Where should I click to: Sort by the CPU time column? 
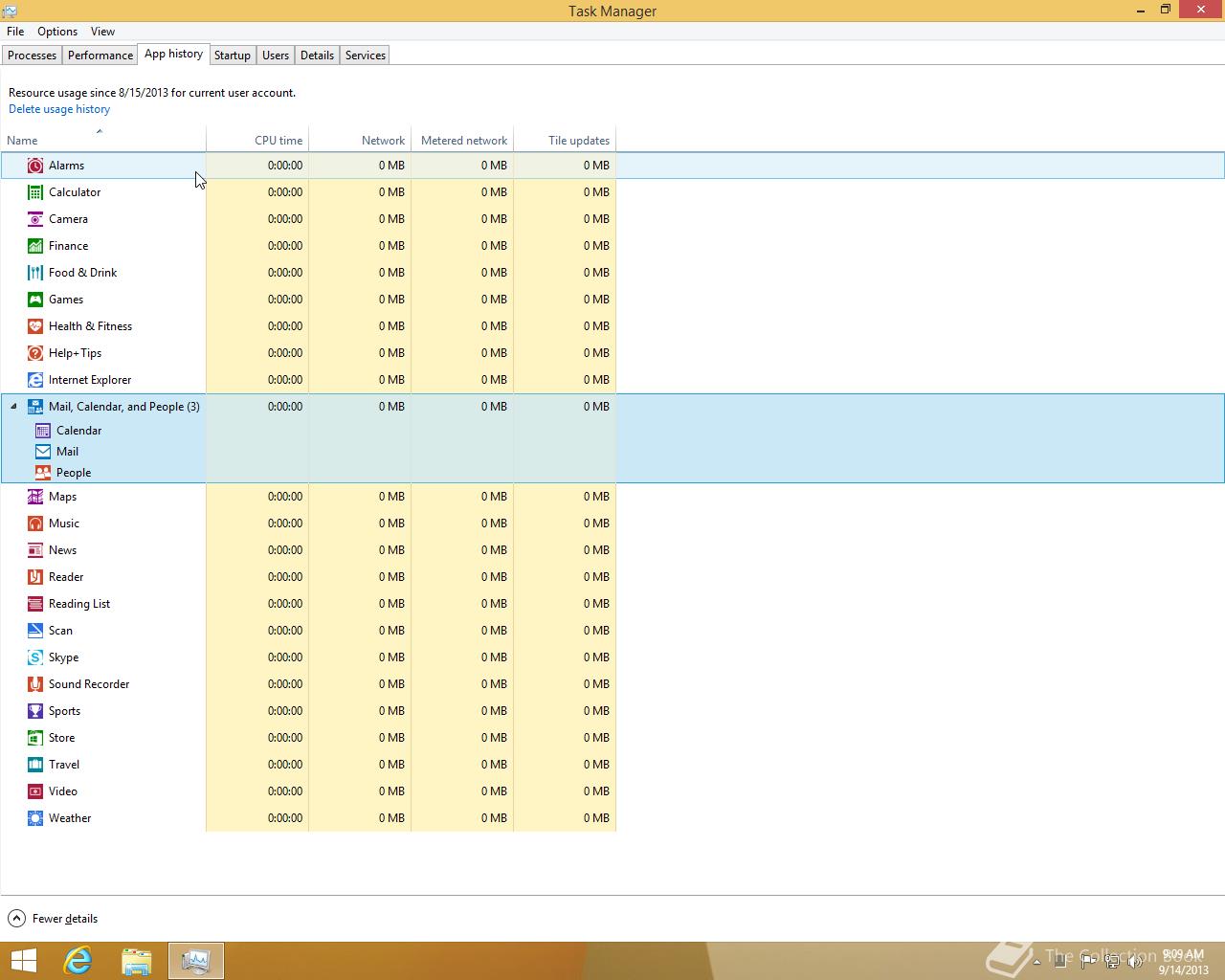point(257,140)
